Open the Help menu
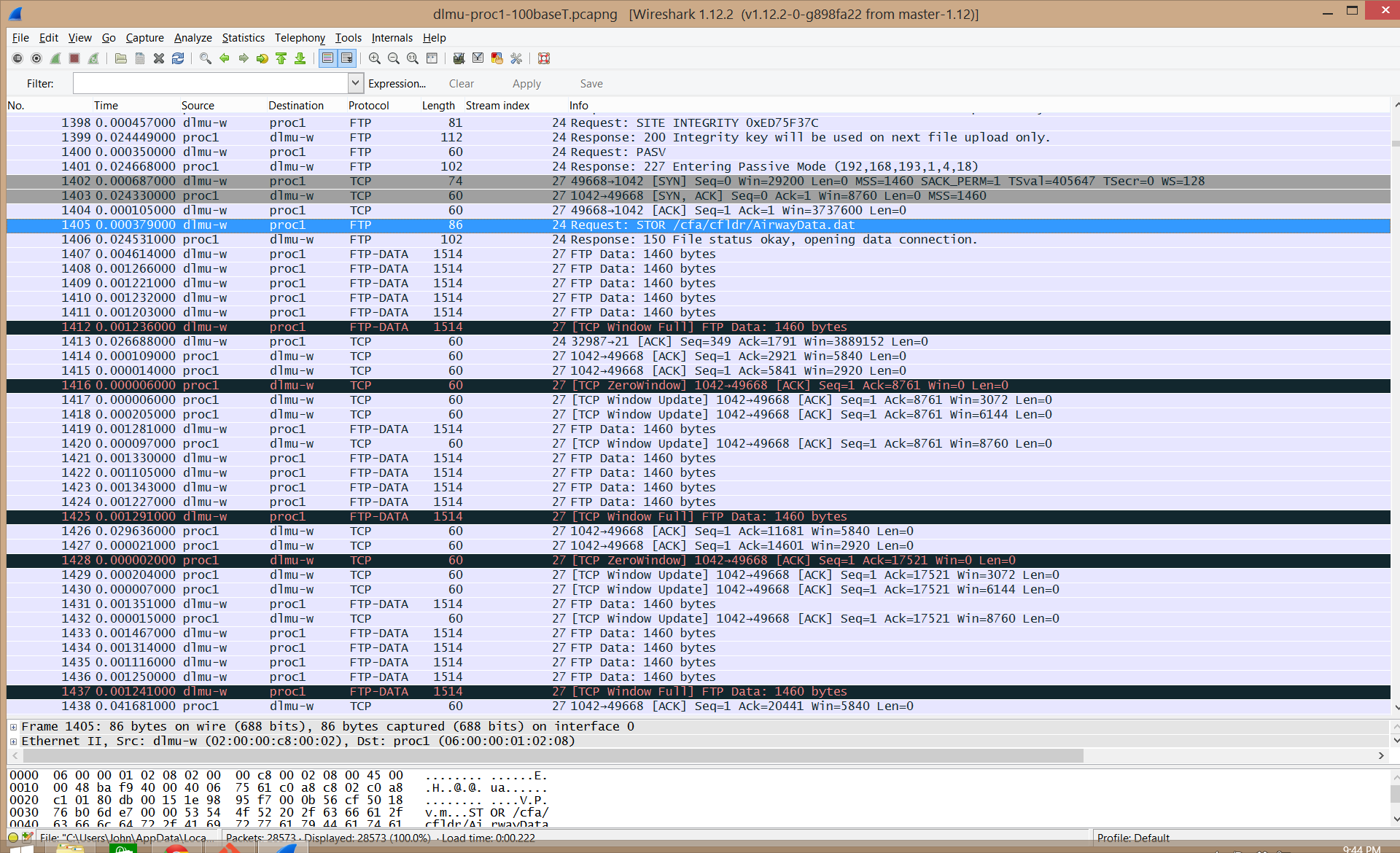The image size is (1400, 853). coord(435,38)
